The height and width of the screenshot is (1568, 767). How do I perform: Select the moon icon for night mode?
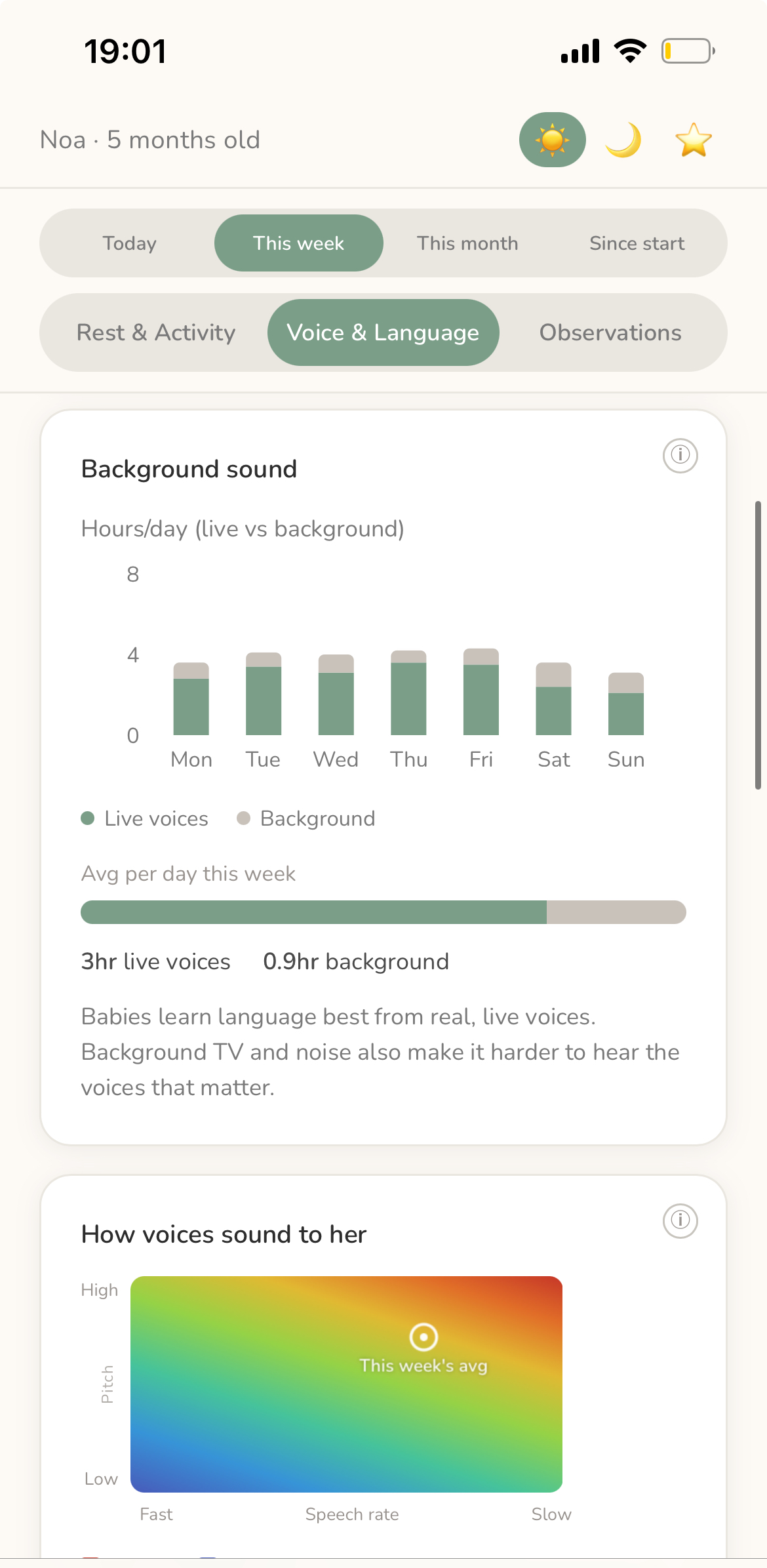coord(623,139)
